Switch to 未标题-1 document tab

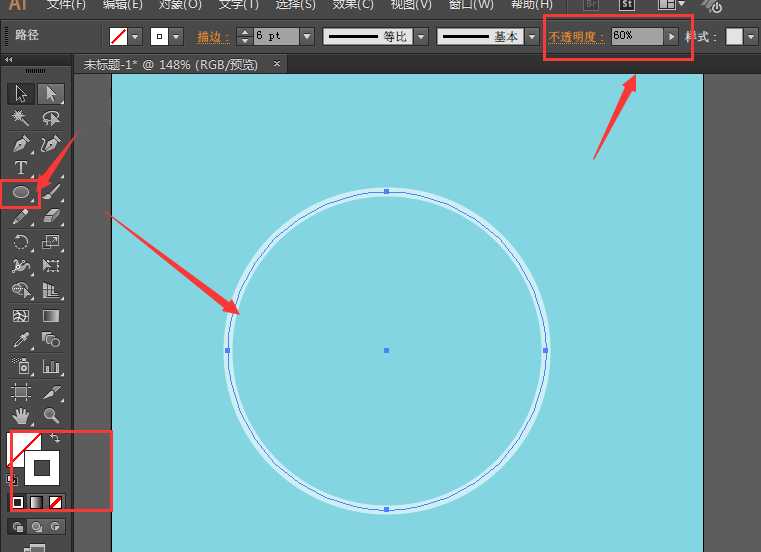click(x=170, y=65)
